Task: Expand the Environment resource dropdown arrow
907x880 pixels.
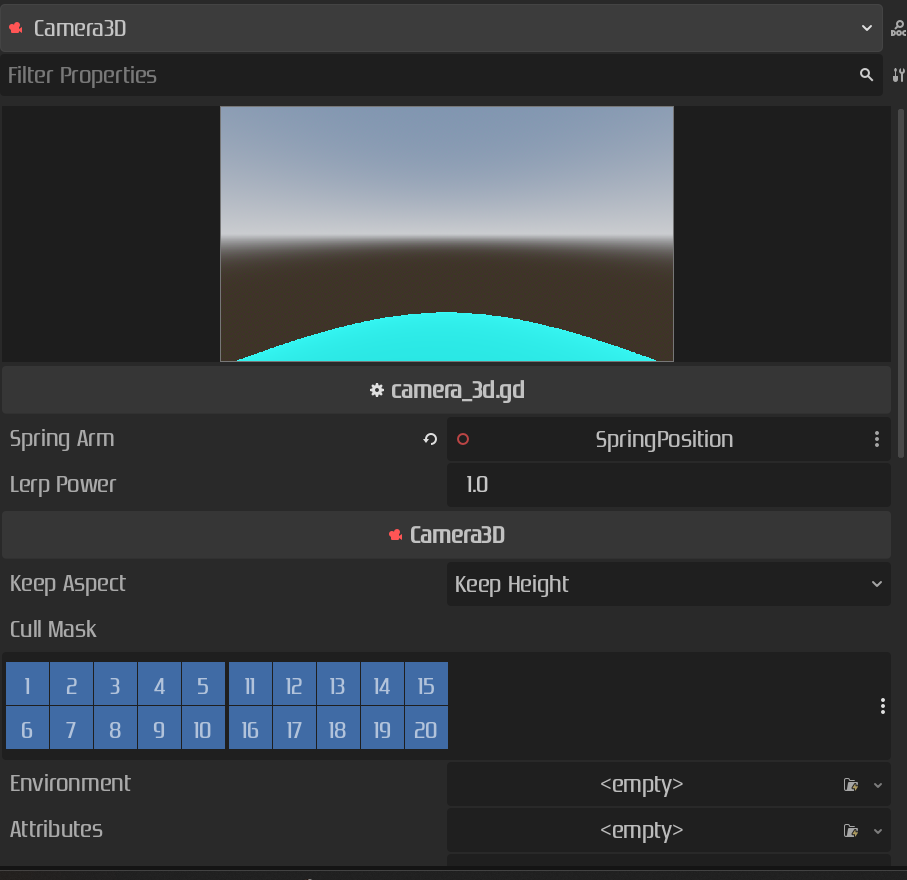Action: (x=878, y=784)
